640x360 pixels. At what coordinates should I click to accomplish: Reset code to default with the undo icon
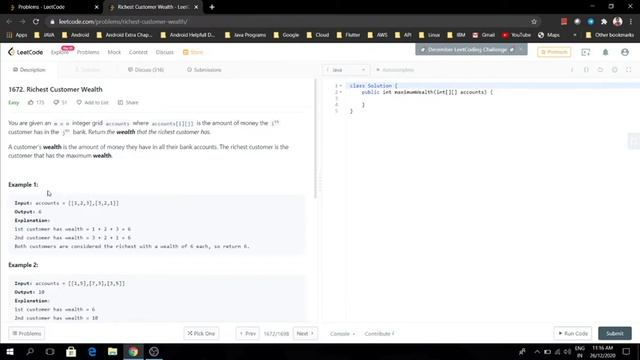[600, 70]
